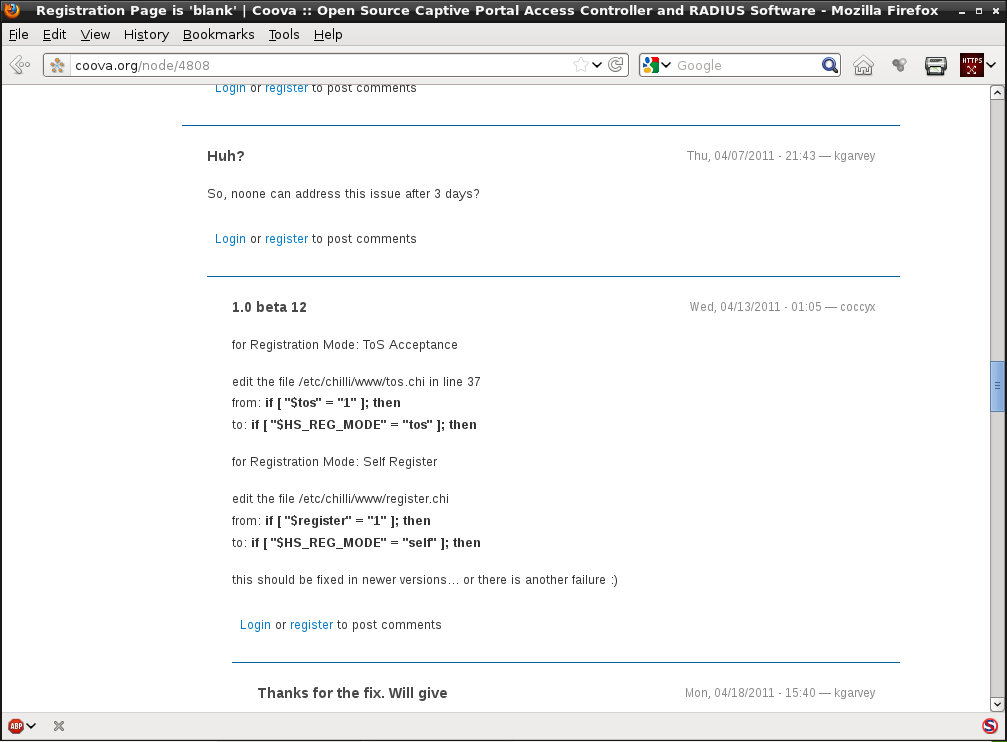Open the search engine chooser dropdown
Viewport: 1007px width, 742px height.
[666, 65]
